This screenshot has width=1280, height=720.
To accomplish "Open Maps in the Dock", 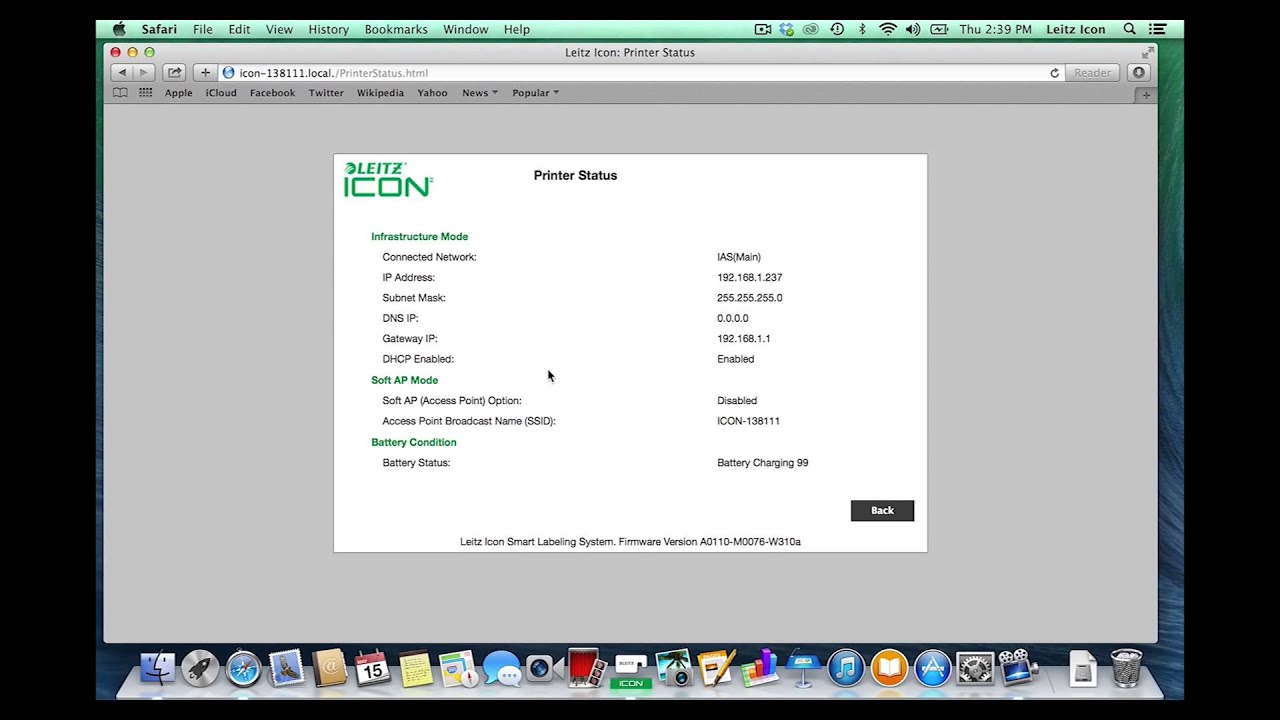I will coord(458,669).
